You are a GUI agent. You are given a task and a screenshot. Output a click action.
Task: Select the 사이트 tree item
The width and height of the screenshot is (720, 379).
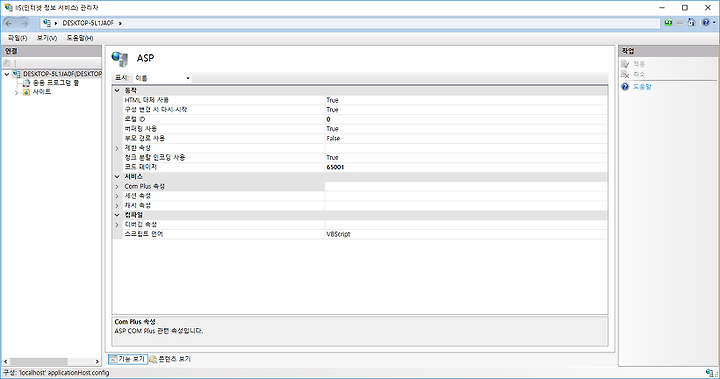[x=41, y=92]
